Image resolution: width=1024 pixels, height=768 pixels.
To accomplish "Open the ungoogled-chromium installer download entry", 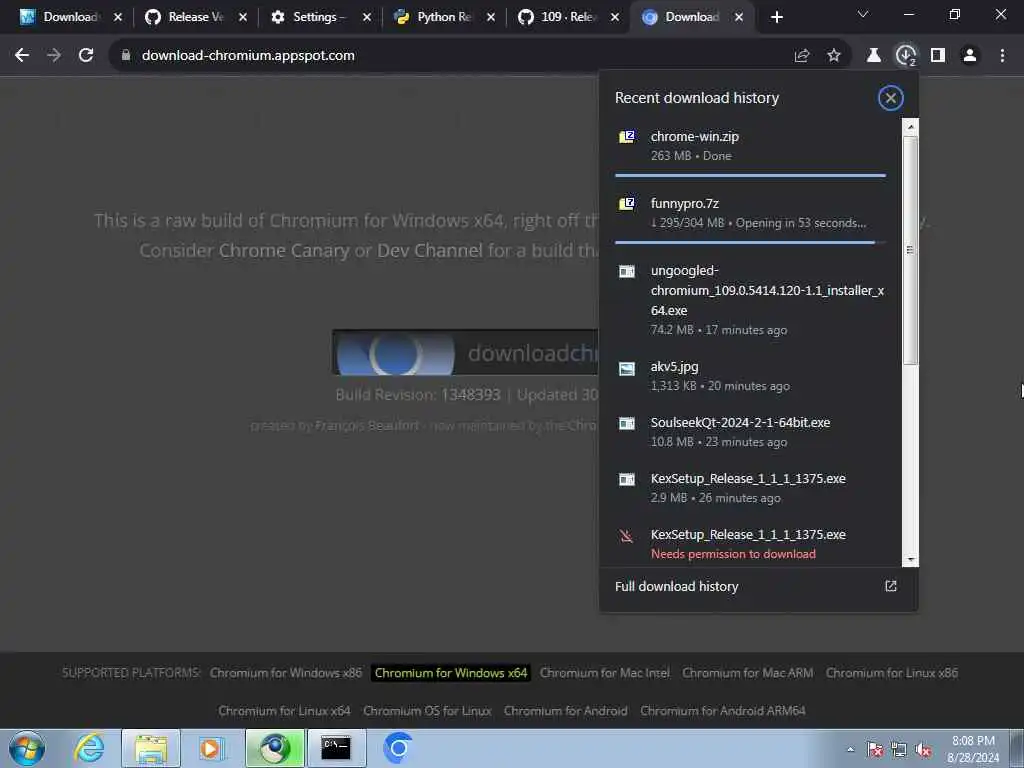I will tap(750, 300).
